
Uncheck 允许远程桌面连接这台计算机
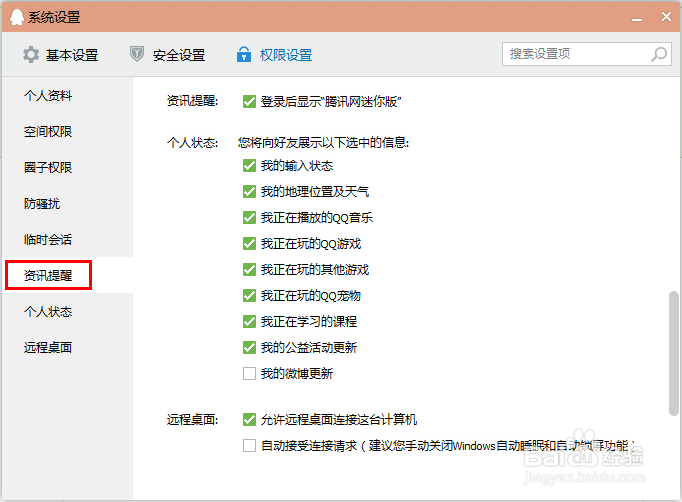[x=249, y=420]
